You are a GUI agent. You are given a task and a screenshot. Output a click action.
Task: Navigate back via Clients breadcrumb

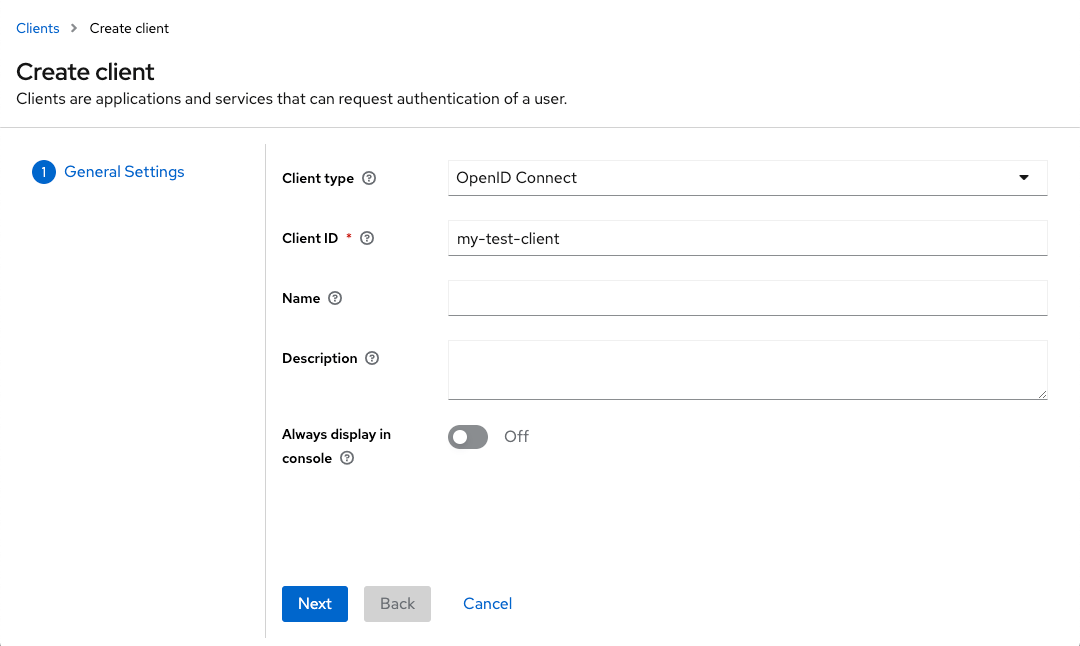(37, 28)
